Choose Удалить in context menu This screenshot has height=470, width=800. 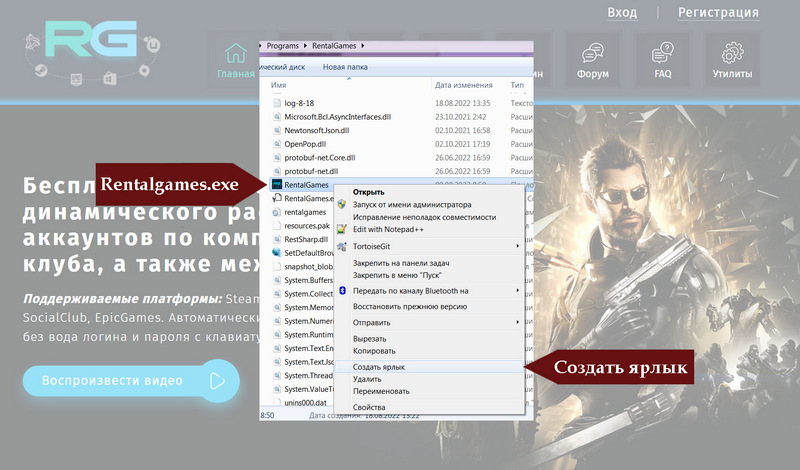(367, 379)
